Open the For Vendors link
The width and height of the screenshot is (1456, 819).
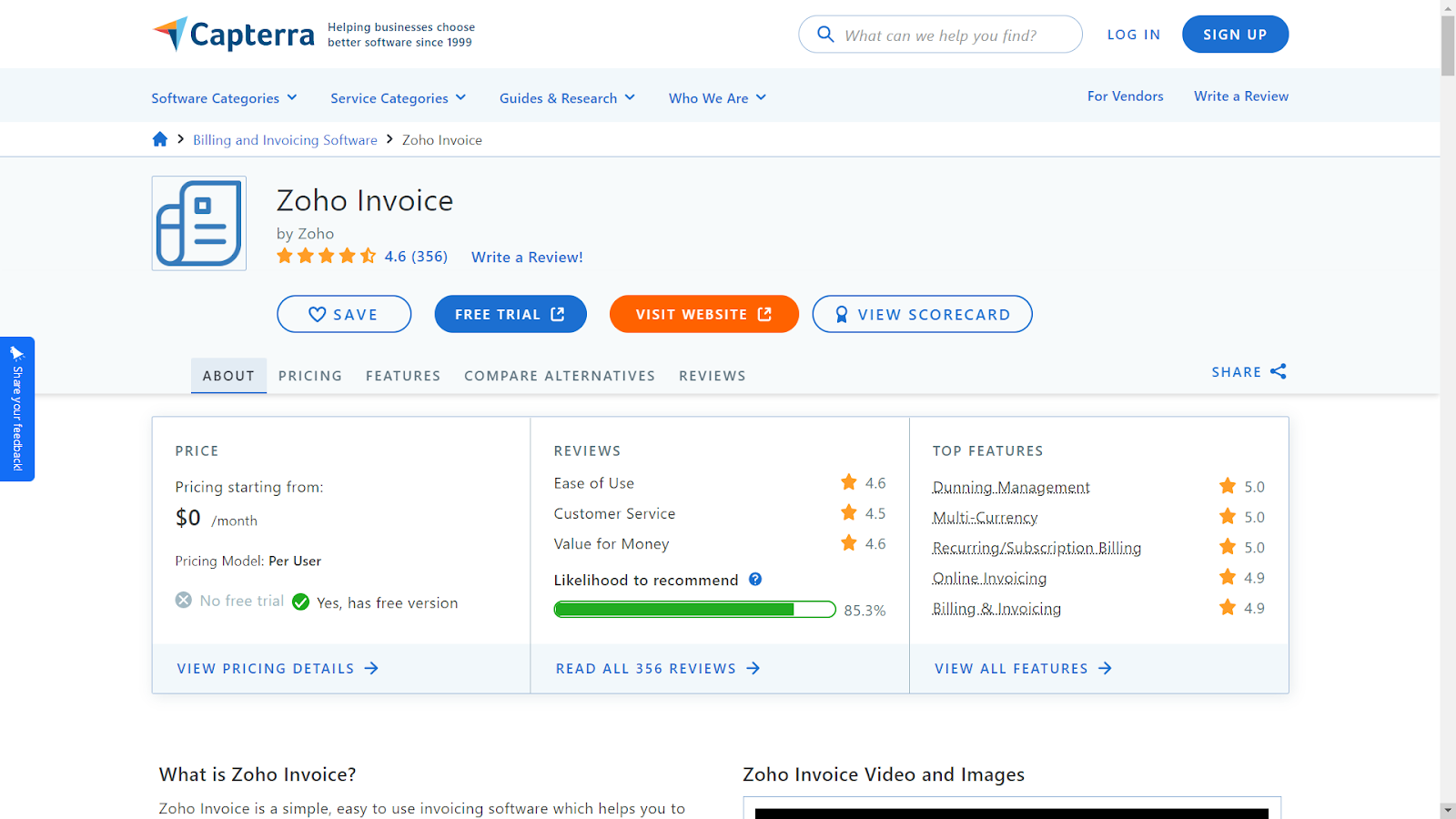pyautogui.click(x=1126, y=96)
